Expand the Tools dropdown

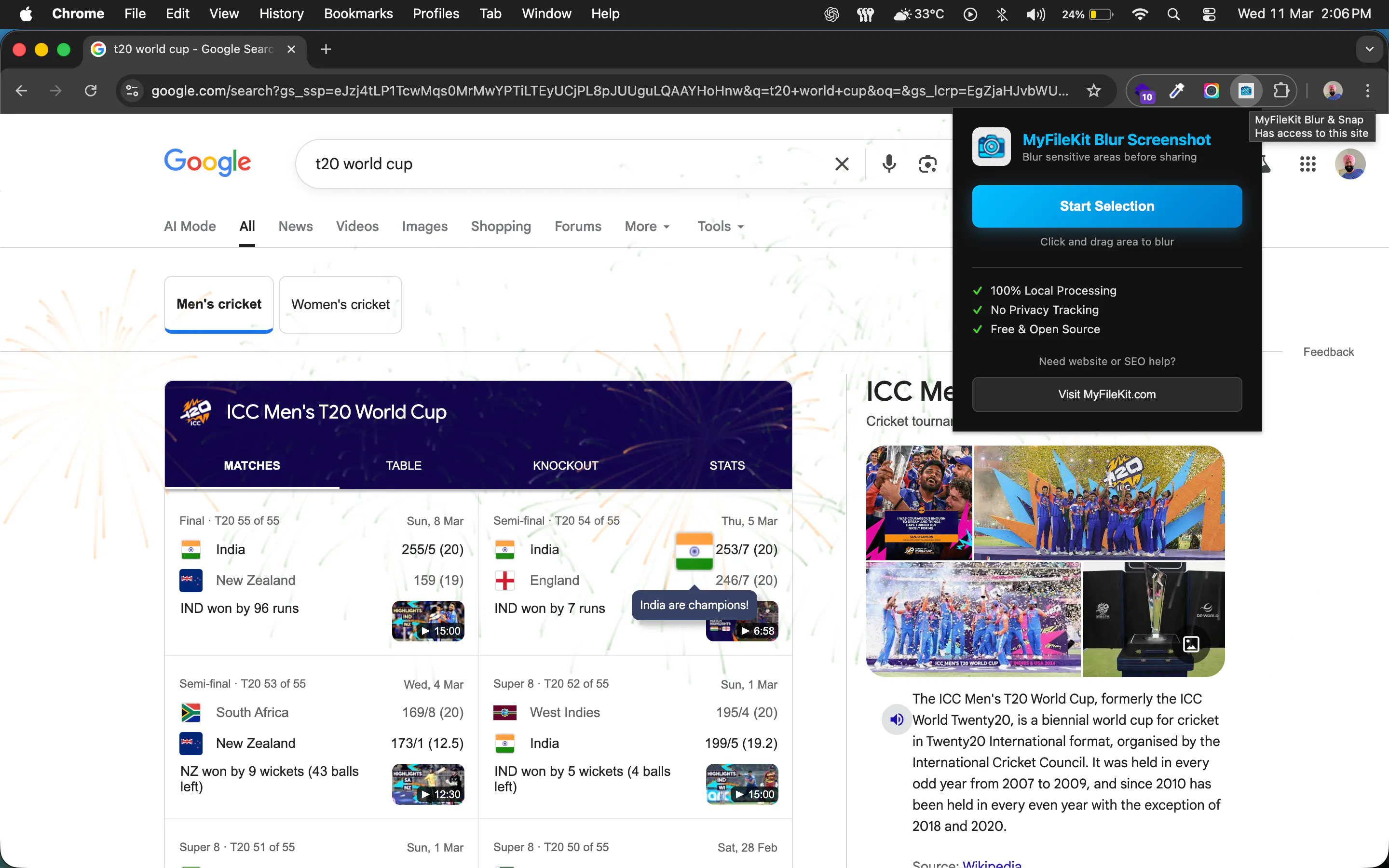[721, 226]
